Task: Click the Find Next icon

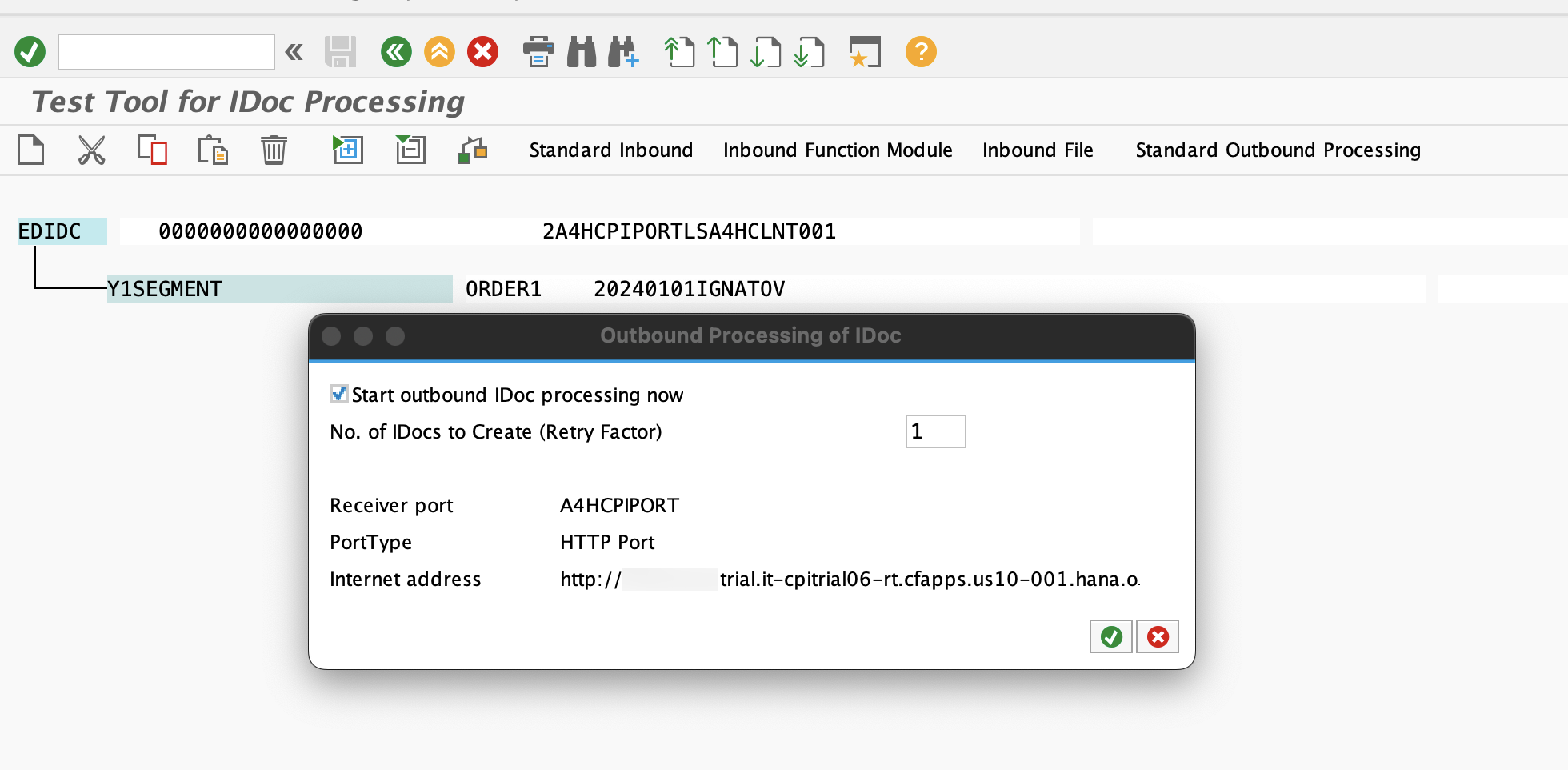Action: pos(621,51)
